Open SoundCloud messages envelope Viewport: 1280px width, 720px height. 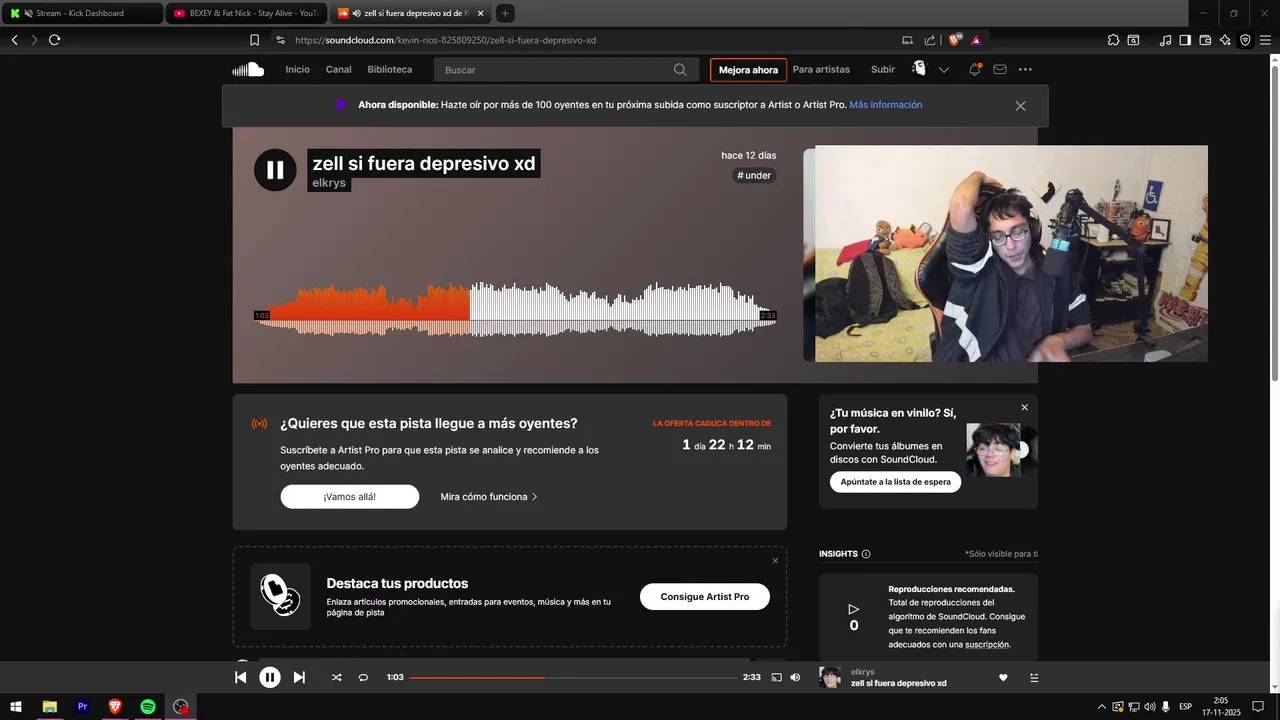click(1000, 69)
